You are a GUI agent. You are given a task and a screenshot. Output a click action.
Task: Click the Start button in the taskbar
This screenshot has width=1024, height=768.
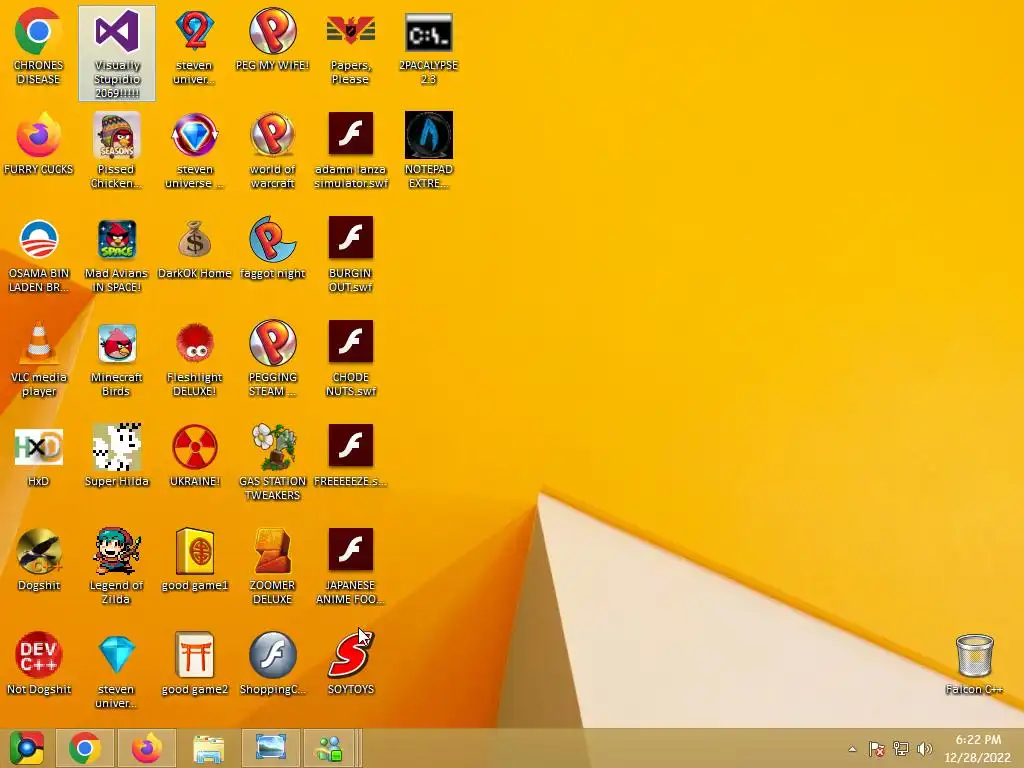click(26, 748)
